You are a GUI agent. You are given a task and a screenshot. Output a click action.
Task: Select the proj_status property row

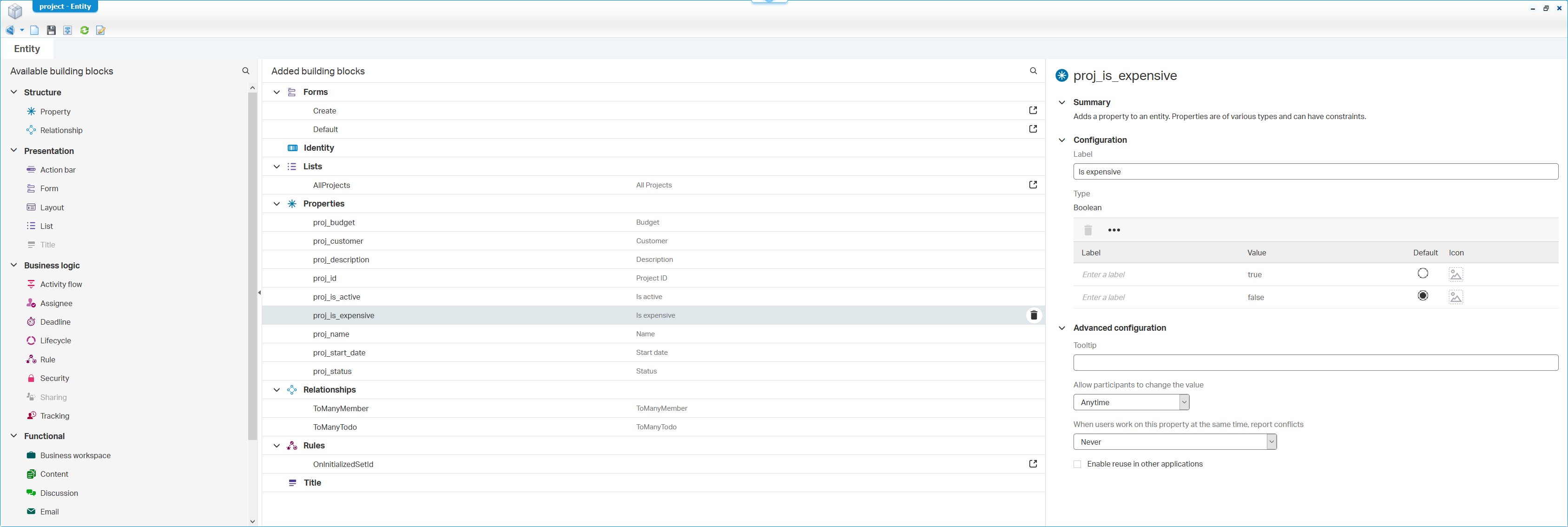pos(332,371)
